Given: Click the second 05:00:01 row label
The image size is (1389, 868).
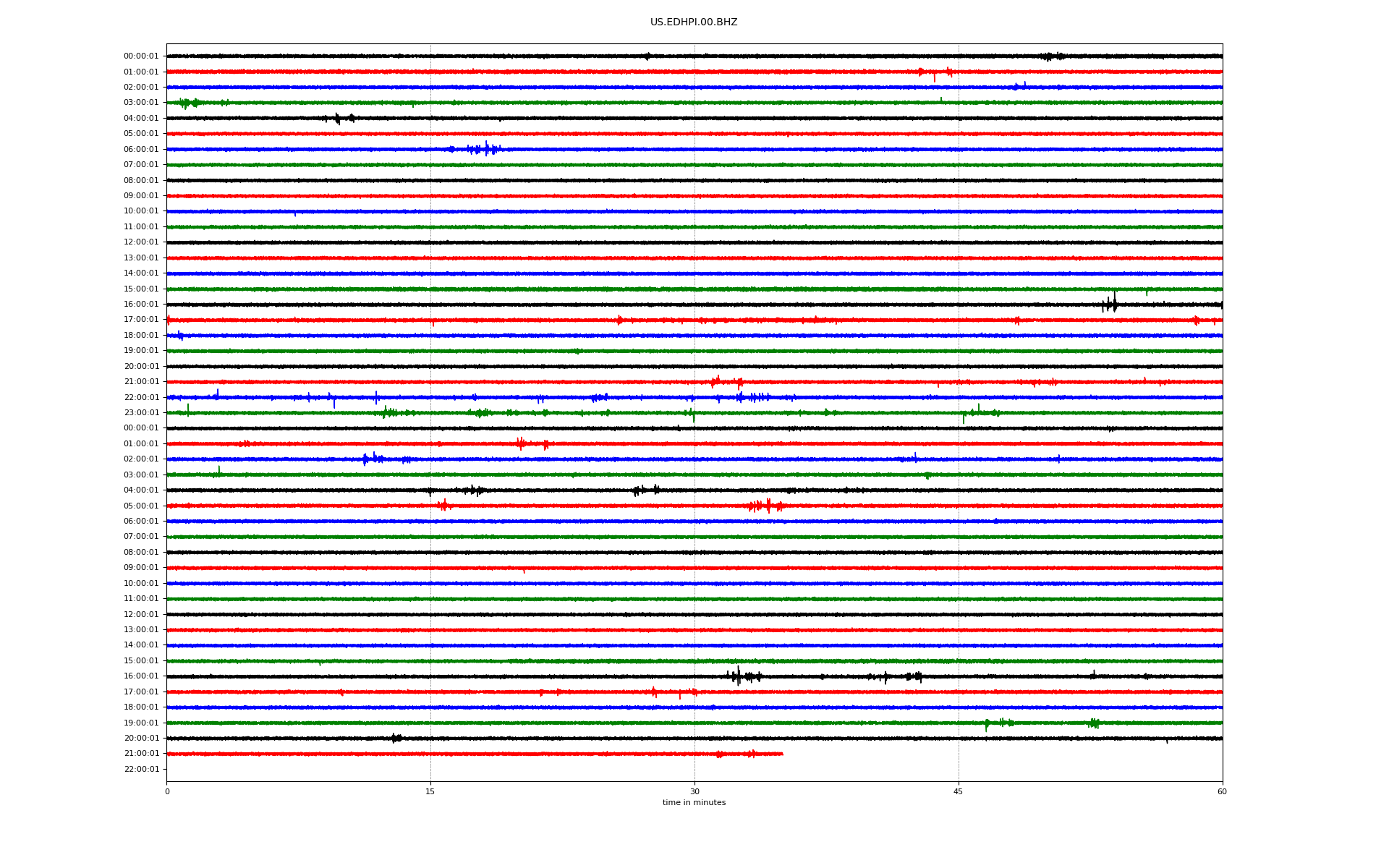Looking at the screenshot, I should (x=141, y=506).
